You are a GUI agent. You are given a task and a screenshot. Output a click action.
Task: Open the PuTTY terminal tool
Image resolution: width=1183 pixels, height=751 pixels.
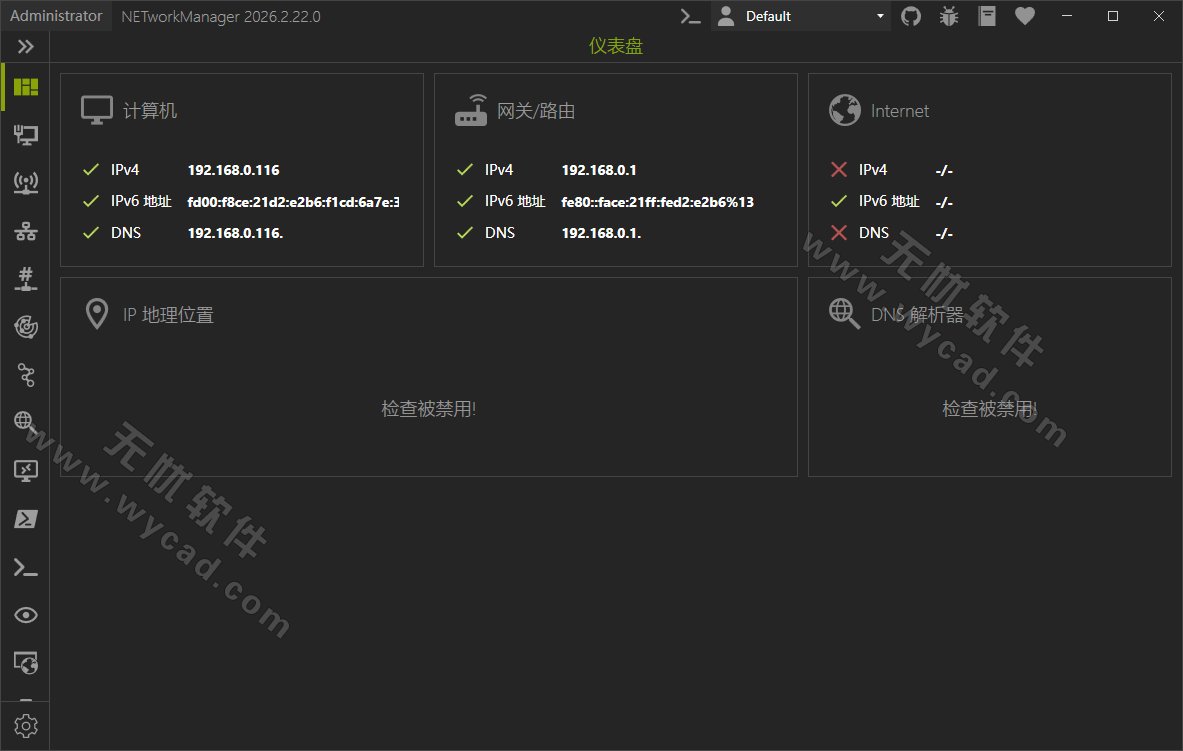click(25, 567)
